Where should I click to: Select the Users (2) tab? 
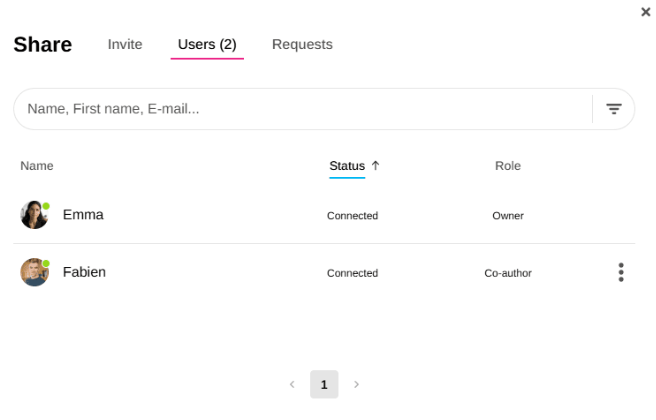click(207, 44)
